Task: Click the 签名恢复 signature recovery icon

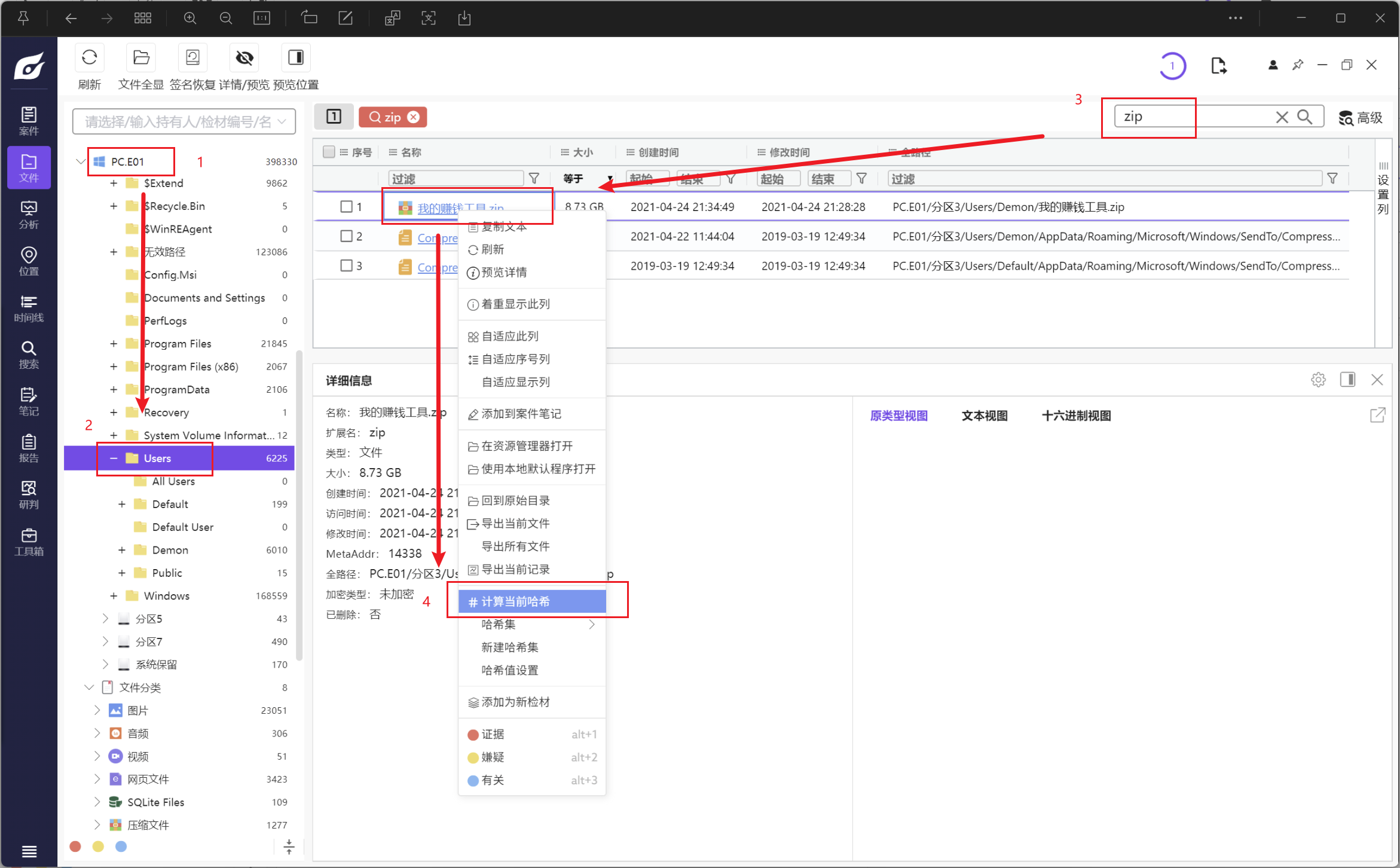Action: point(192,58)
